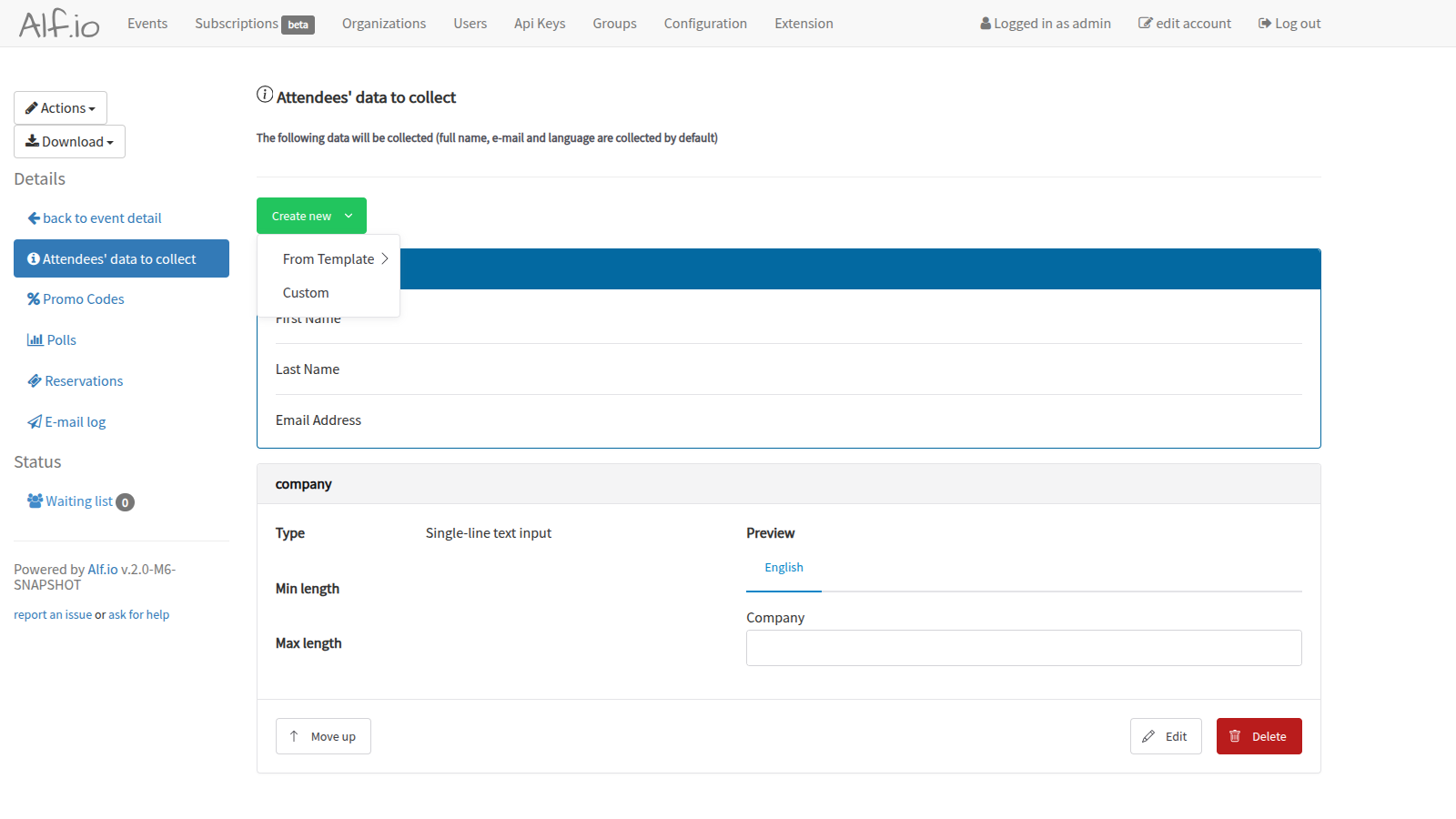Open the Actions dropdown in the sidebar
Viewport: 1456px width, 819px height.
click(60, 107)
